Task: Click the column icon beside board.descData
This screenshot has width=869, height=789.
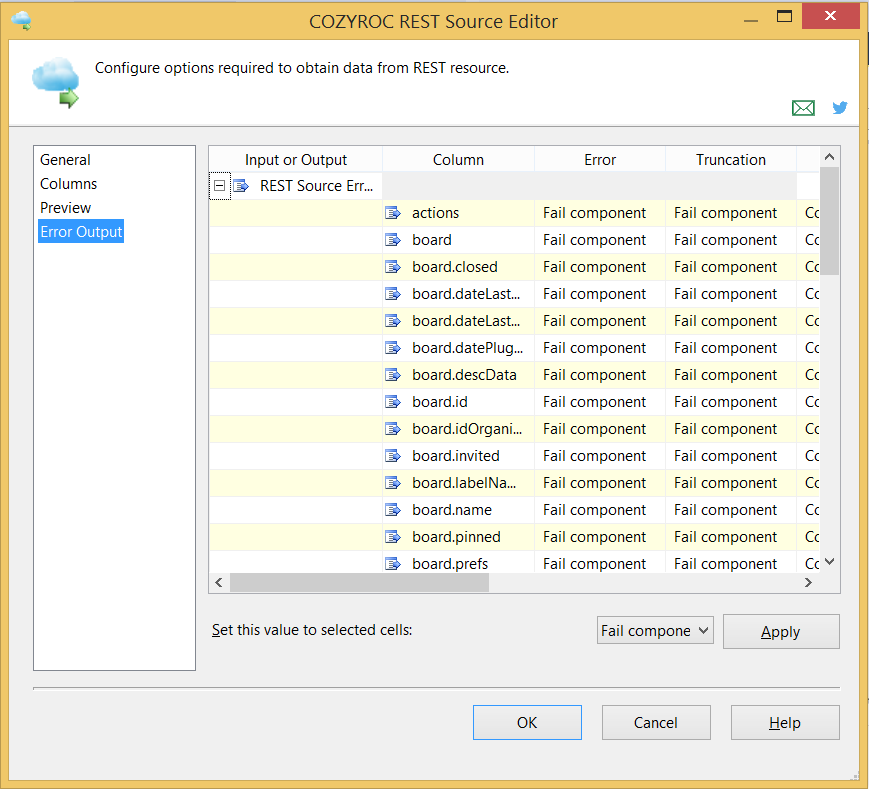Action: tap(393, 375)
